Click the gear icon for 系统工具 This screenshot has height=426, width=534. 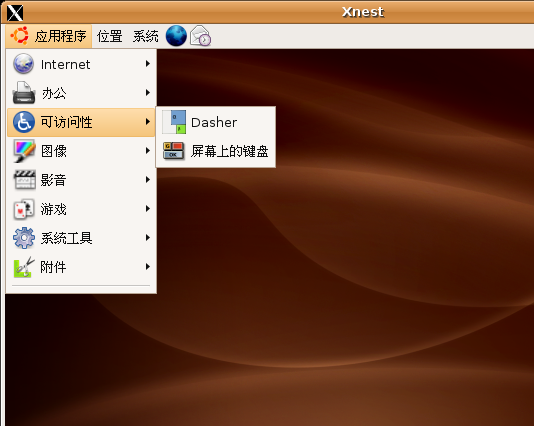tap(24, 238)
